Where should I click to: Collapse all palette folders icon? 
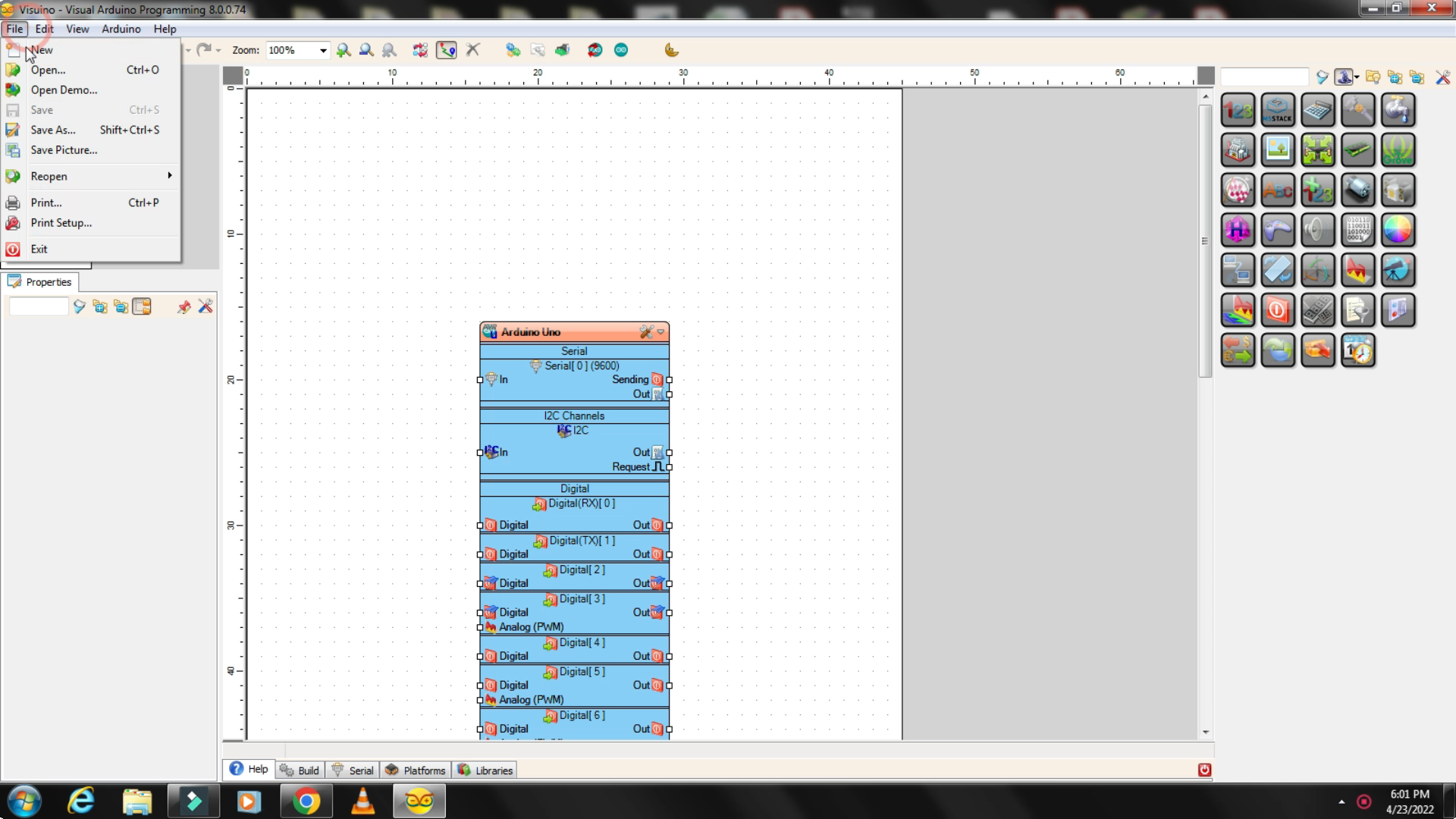click(x=1417, y=77)
